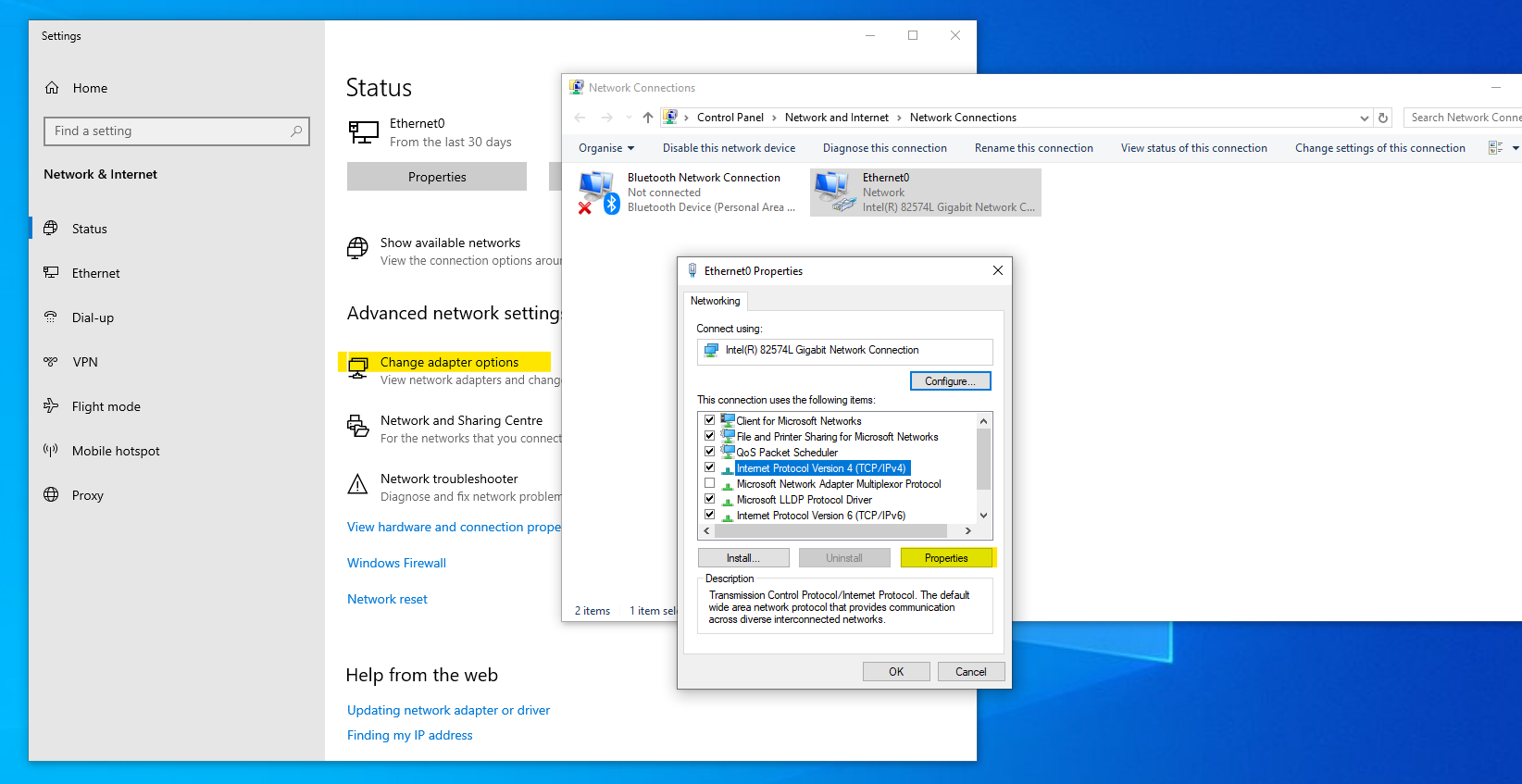Select the Networking tab in Ethernet0 Properties
Screen dimensions: 1522x784
(716, 301)
